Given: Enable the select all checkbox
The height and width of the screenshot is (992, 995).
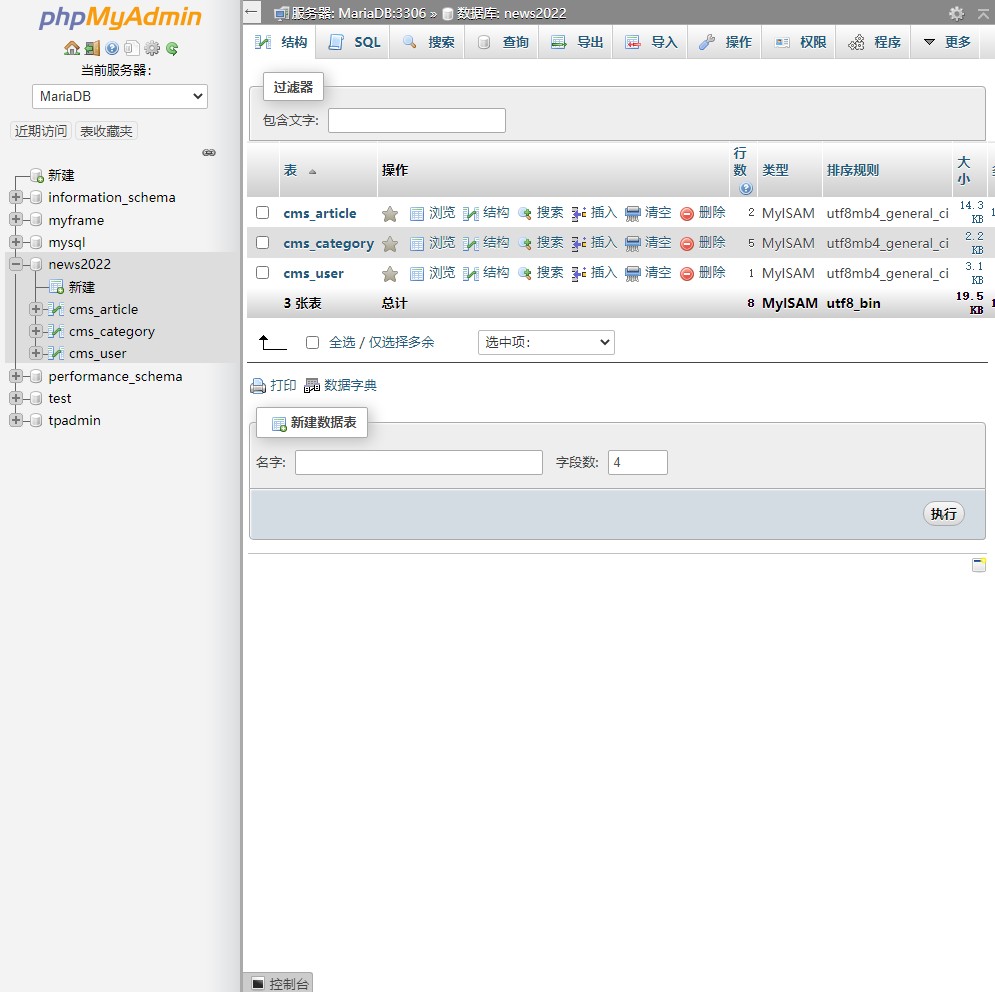Looking at the screenshot, I should (x=312, y=342).
